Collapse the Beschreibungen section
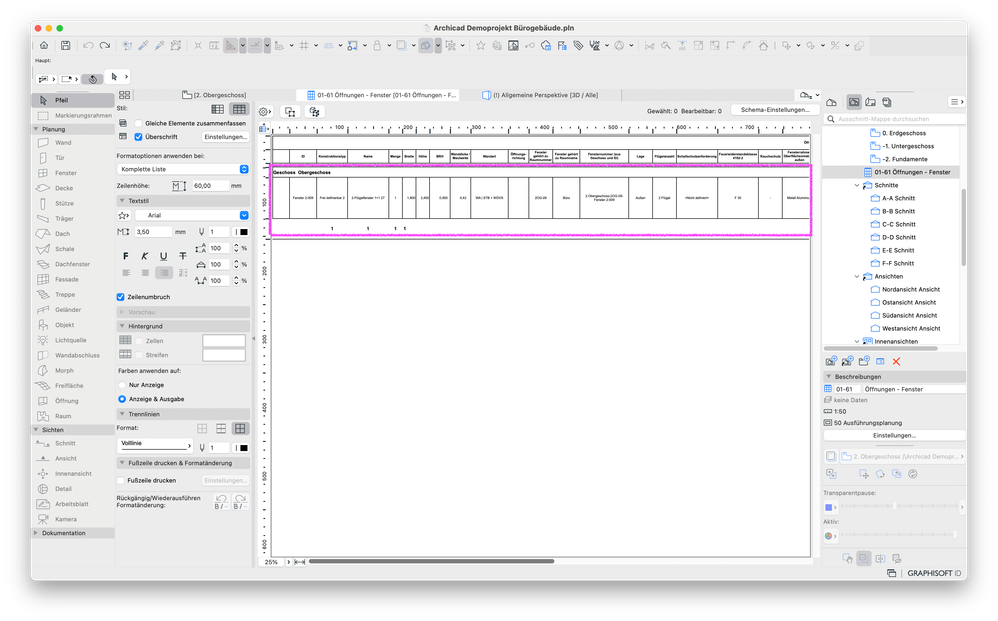The image size is (998, 621). pos(829,377)
